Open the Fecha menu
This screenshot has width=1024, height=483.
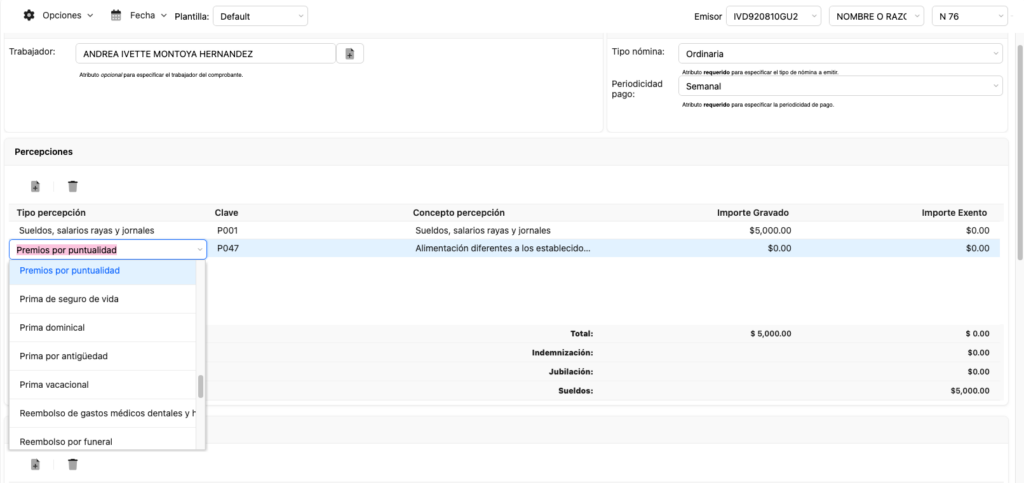click(148, 15)
